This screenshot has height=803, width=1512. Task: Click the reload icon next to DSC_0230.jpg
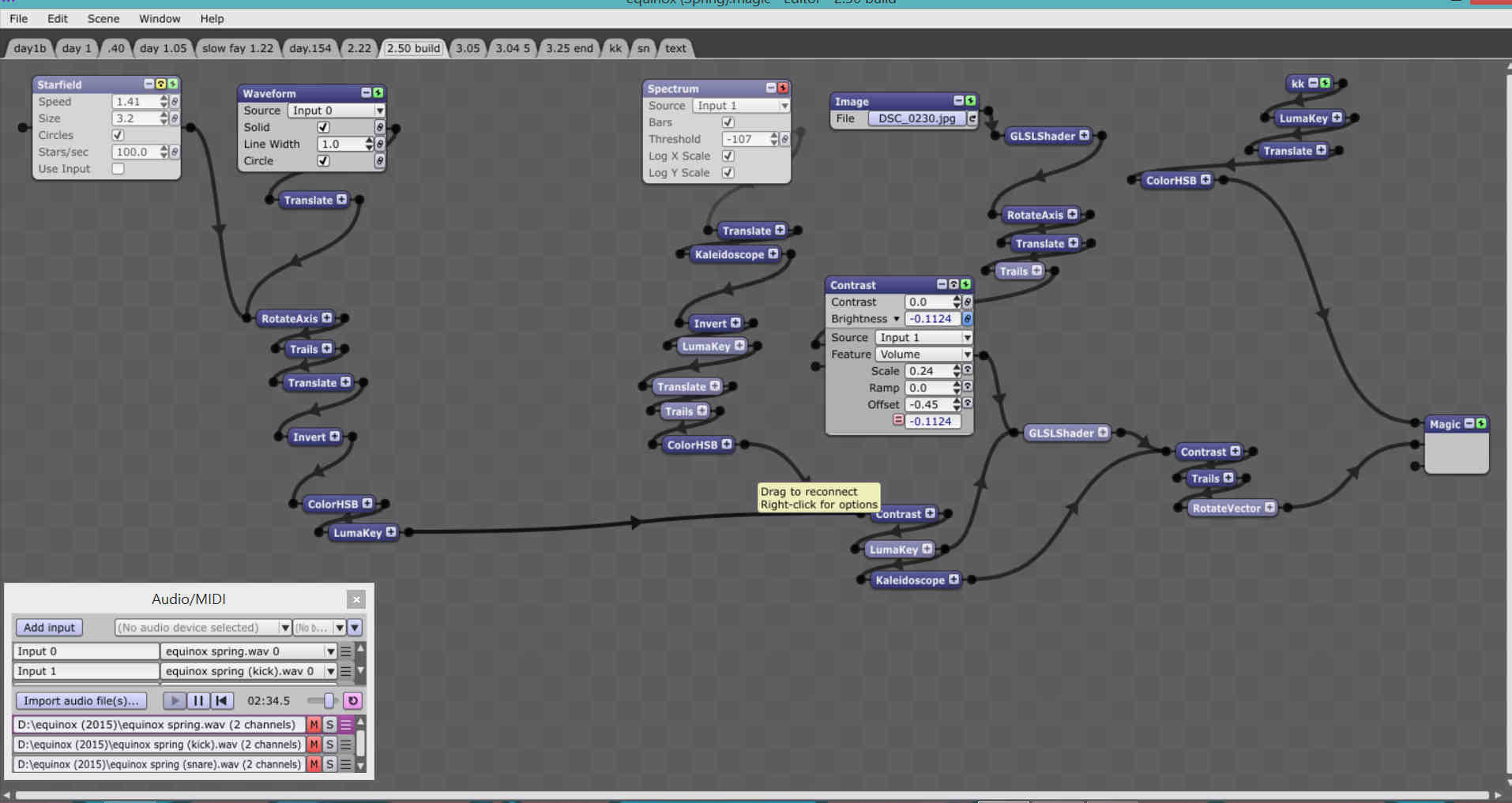click(972, 118)
